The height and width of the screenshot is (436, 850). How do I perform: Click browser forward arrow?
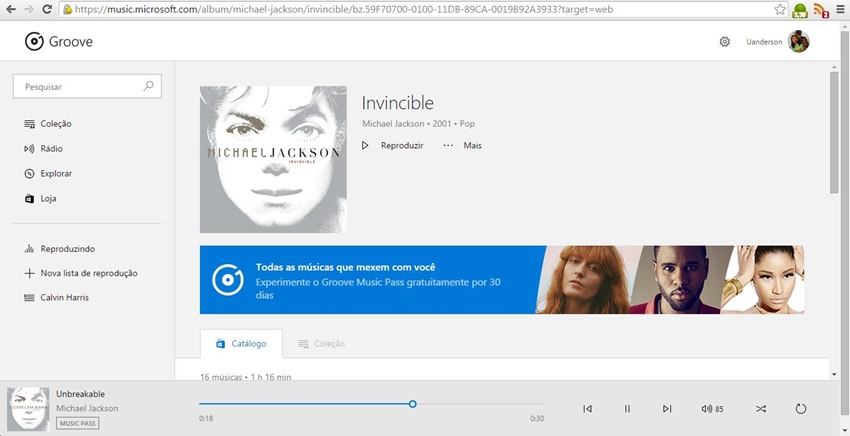coord(29,9)
